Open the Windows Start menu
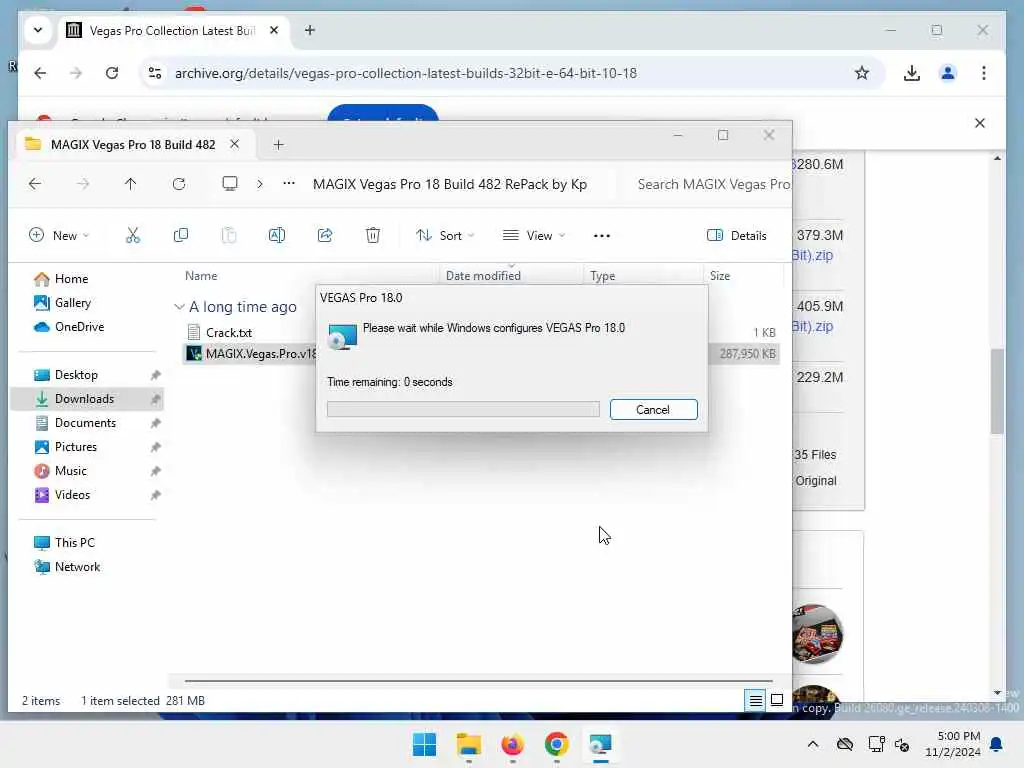 pos(424,744)
